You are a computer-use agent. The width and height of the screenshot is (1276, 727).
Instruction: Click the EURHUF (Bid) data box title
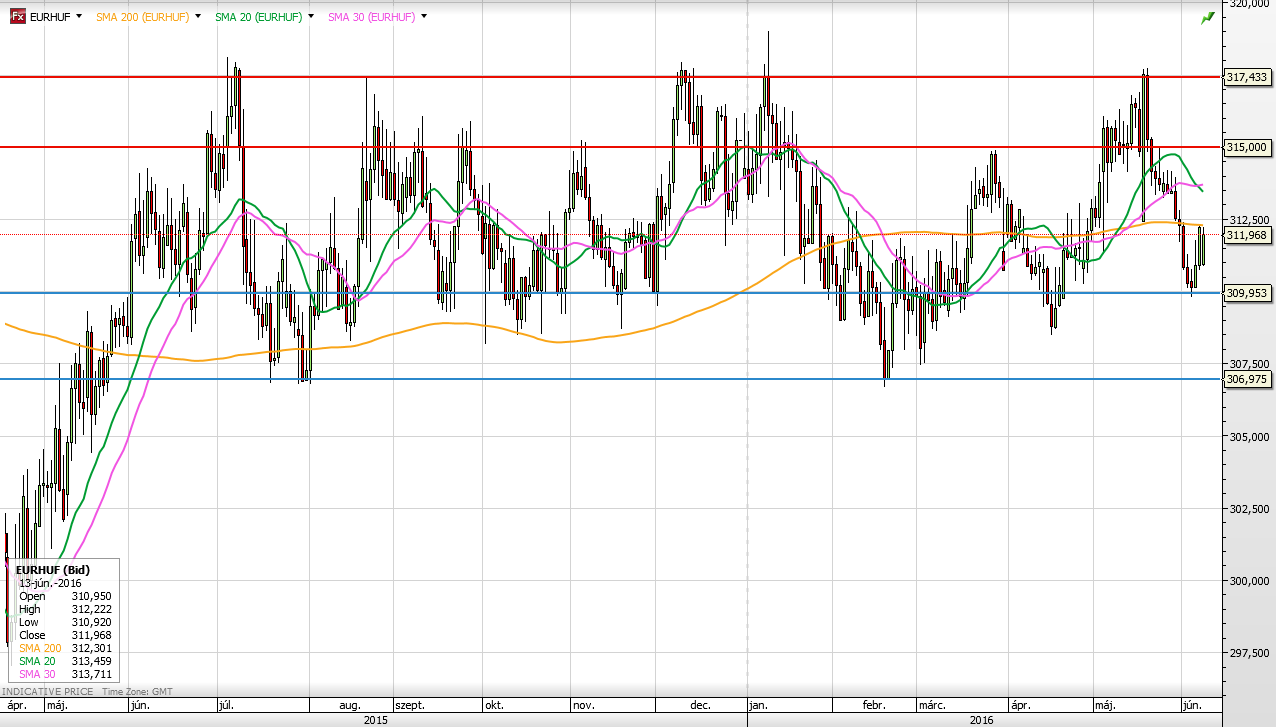pyautogui.click(x=53, y=570)
